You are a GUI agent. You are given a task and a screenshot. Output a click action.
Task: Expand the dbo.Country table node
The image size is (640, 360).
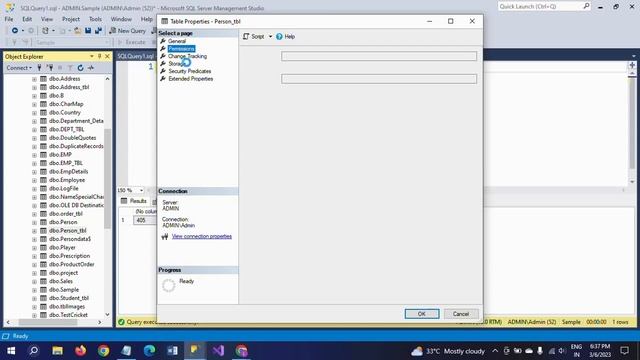click(x=34, y=113)
